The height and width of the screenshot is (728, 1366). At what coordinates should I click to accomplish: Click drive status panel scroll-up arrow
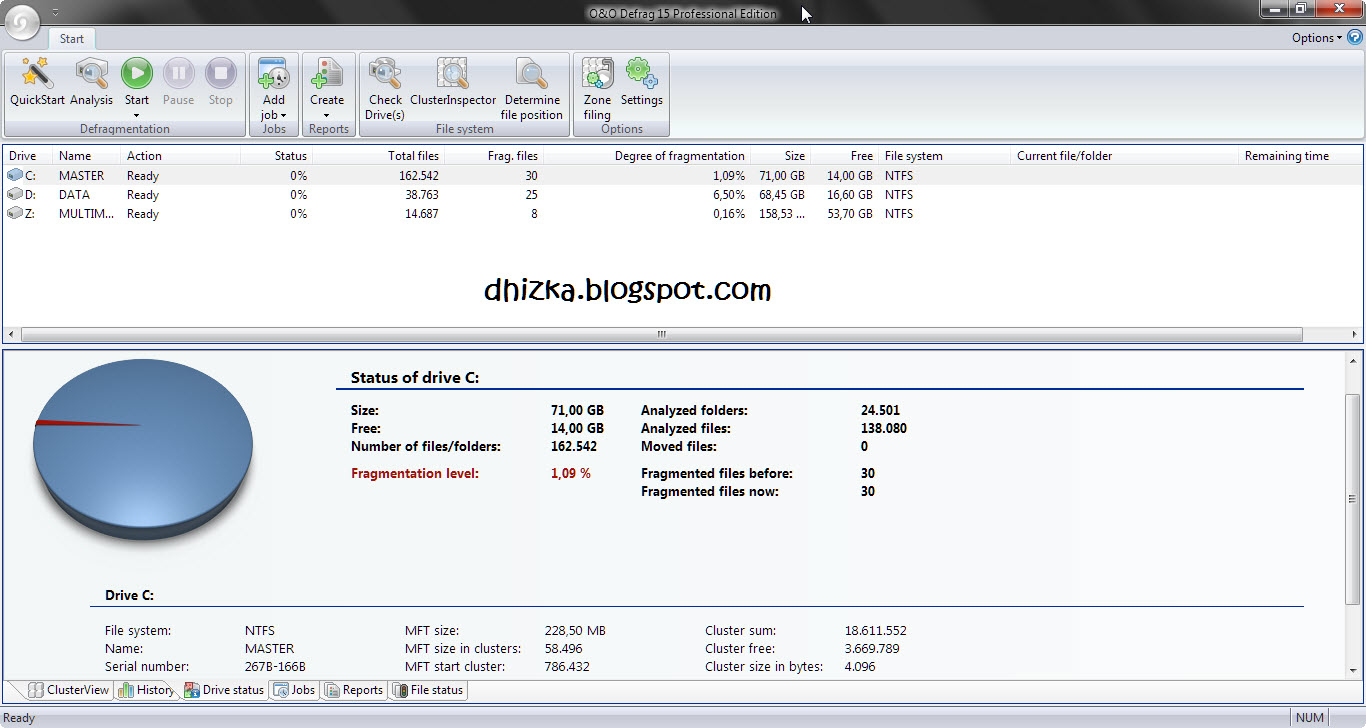(1354, 360)
